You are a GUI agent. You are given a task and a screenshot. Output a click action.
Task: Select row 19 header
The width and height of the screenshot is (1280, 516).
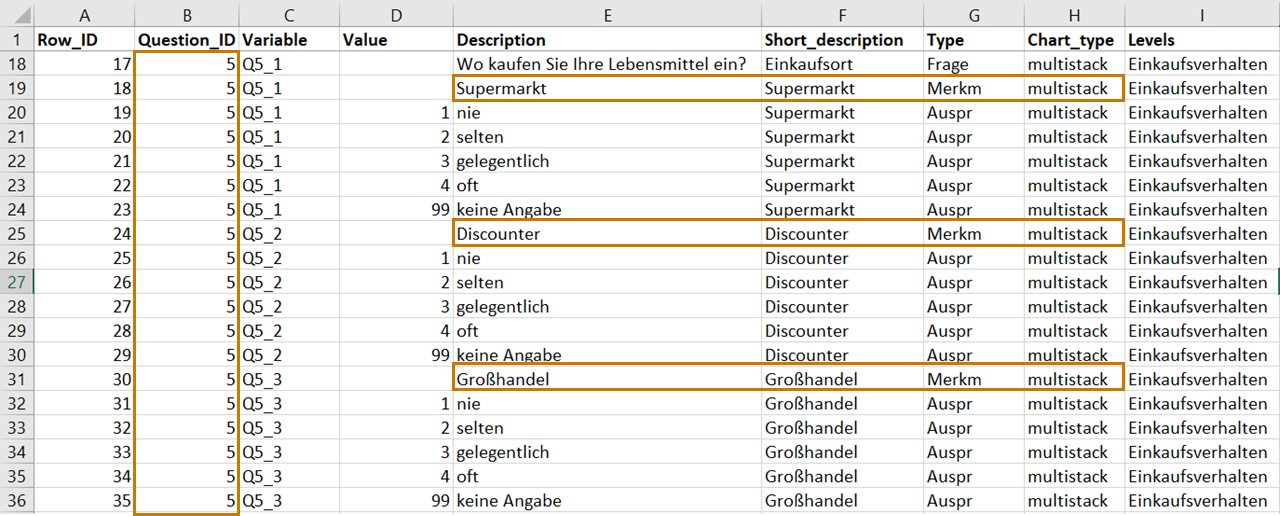click(17, 88)
